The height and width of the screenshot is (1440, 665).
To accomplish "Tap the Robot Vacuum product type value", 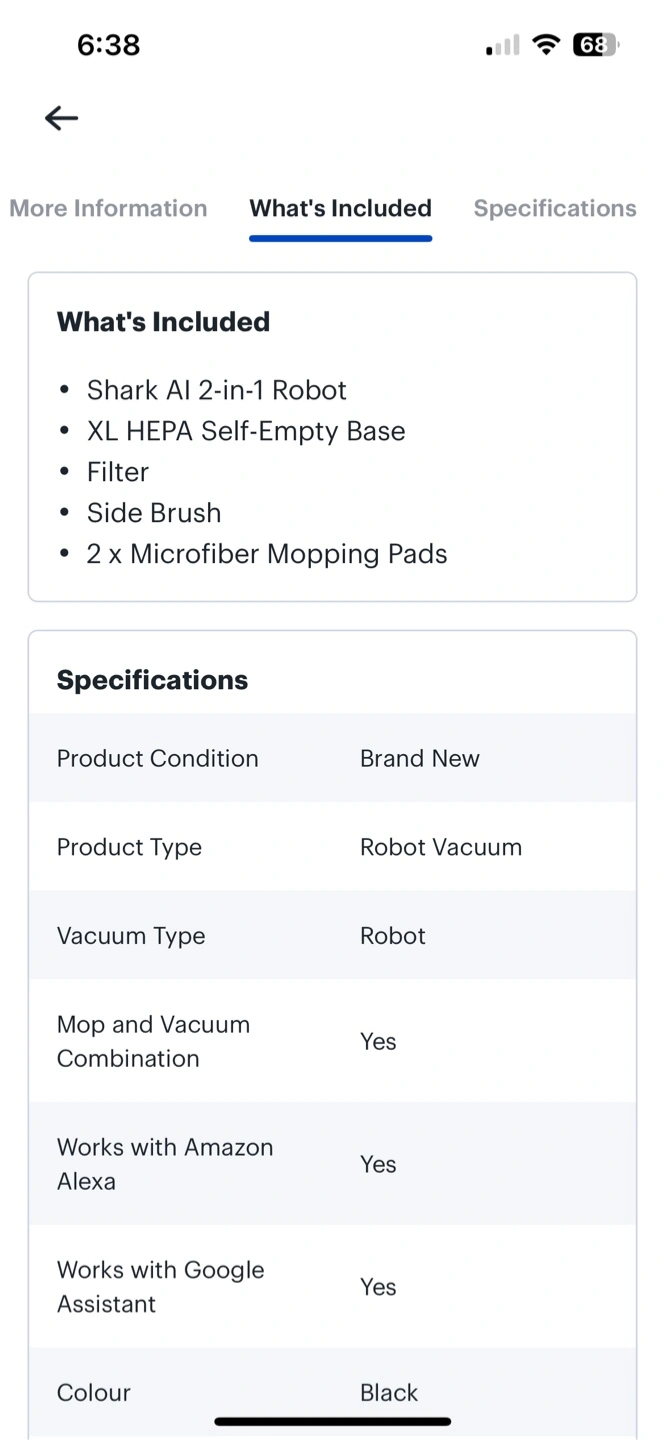I will (x=441, y=847).
